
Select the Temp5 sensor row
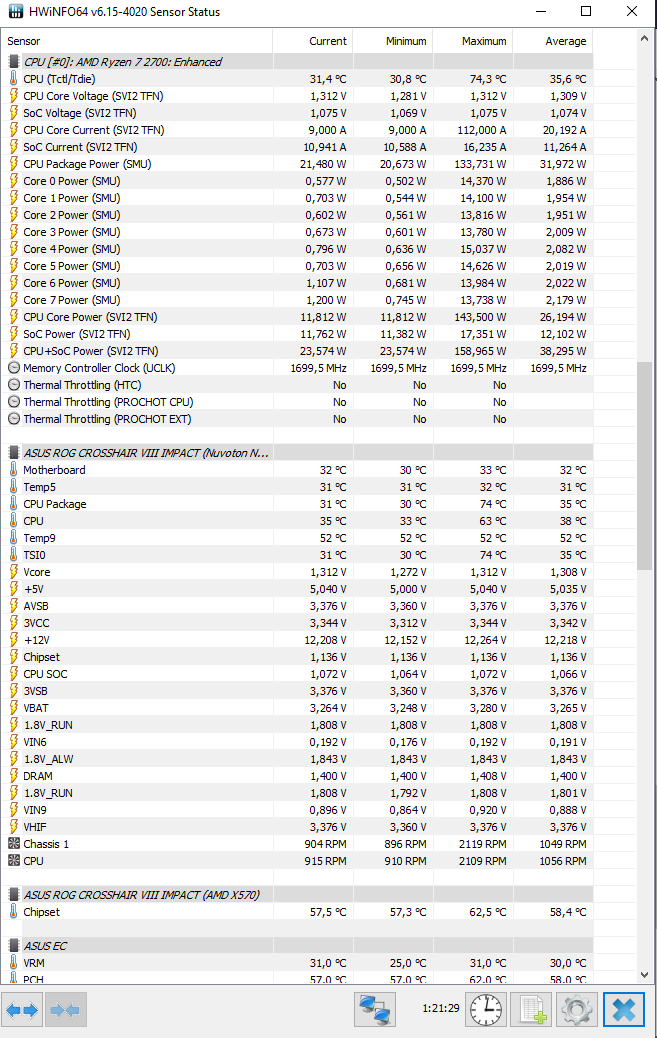click(x=297, y=487)
